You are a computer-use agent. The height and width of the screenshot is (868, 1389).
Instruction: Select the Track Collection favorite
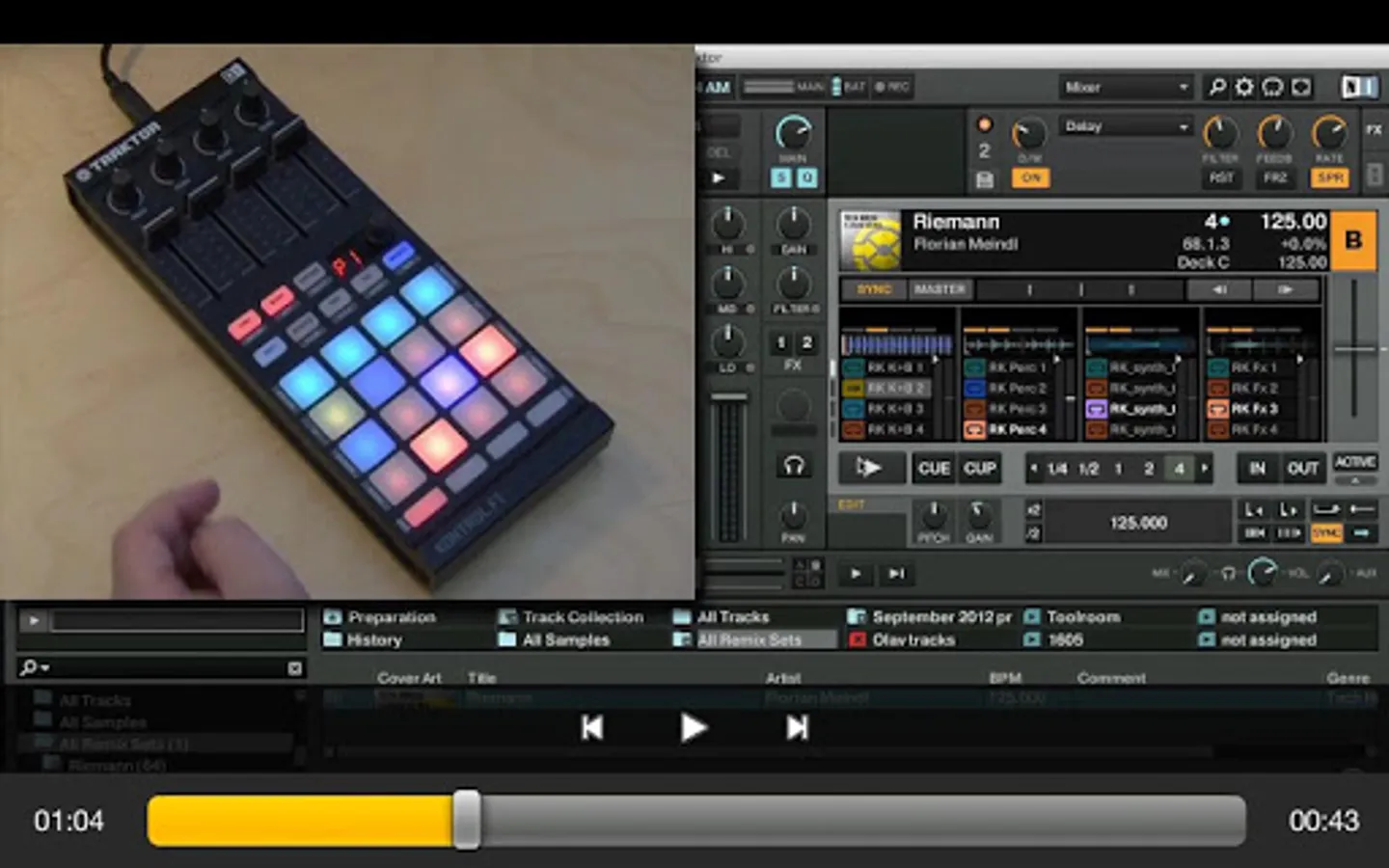583,617
